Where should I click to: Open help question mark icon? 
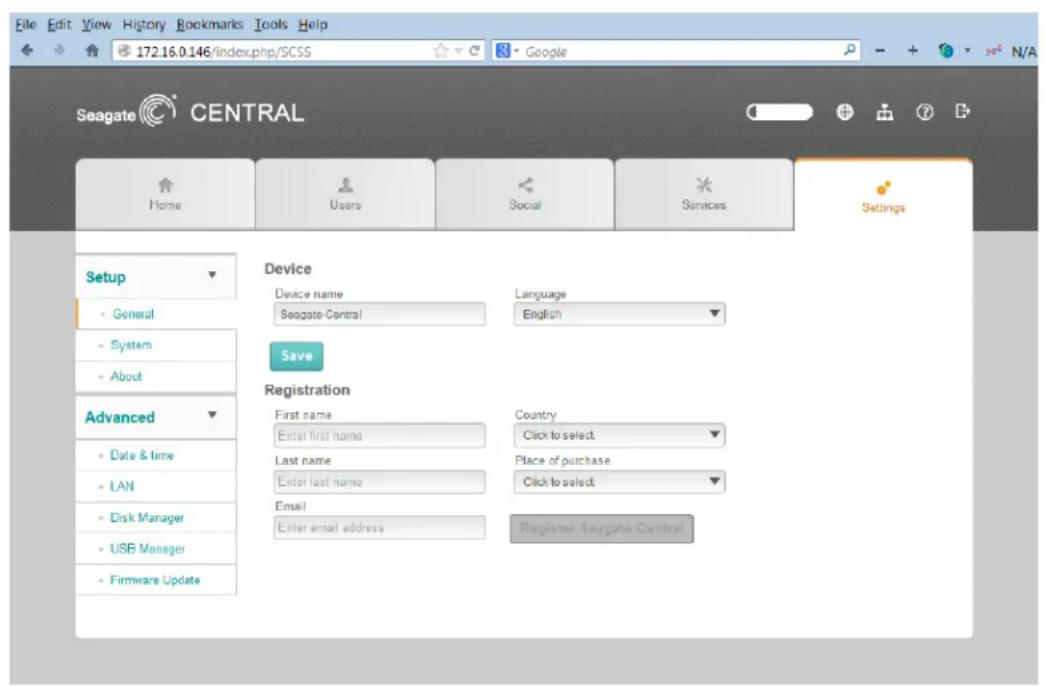(924, 112)
